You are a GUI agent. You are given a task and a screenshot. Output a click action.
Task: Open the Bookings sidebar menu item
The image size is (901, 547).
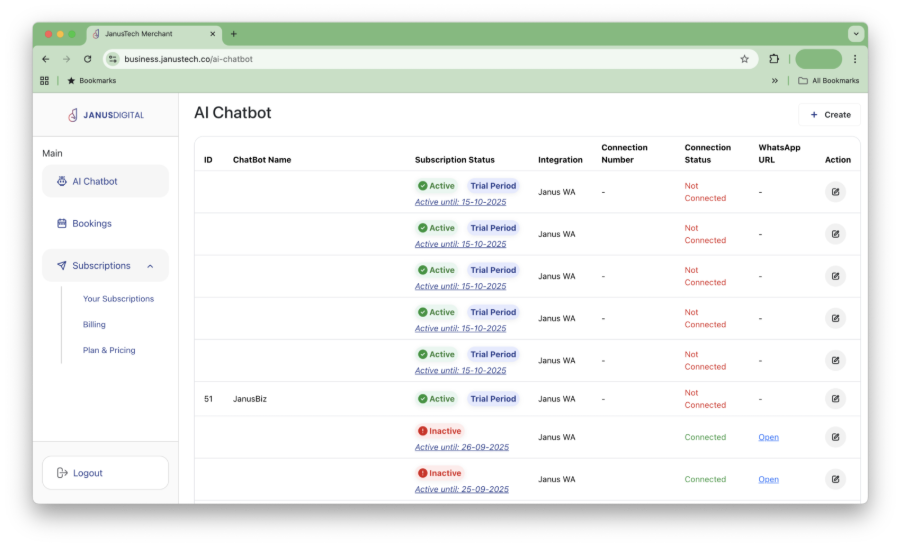(91, 224)
